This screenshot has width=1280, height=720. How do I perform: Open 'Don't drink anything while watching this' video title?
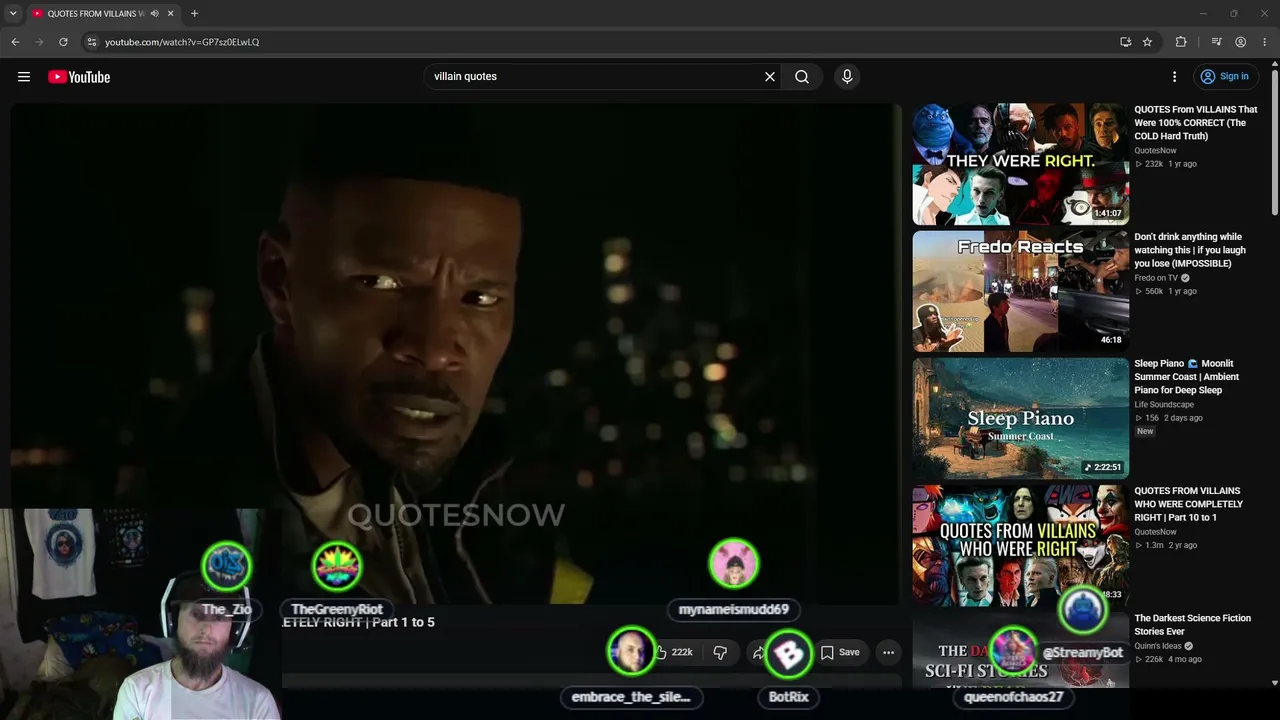tap(1190, 250)
